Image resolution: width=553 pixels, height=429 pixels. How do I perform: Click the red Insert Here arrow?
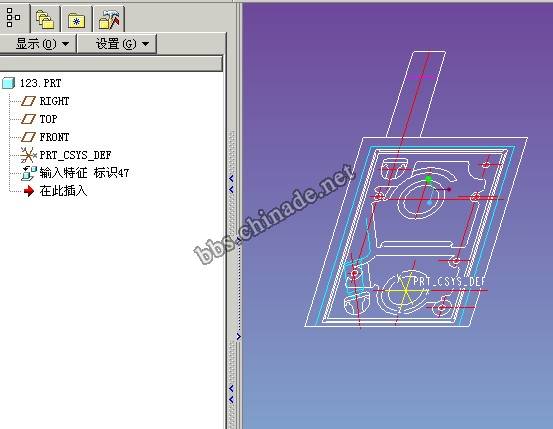pyautogui.click(x=29, y=191)
